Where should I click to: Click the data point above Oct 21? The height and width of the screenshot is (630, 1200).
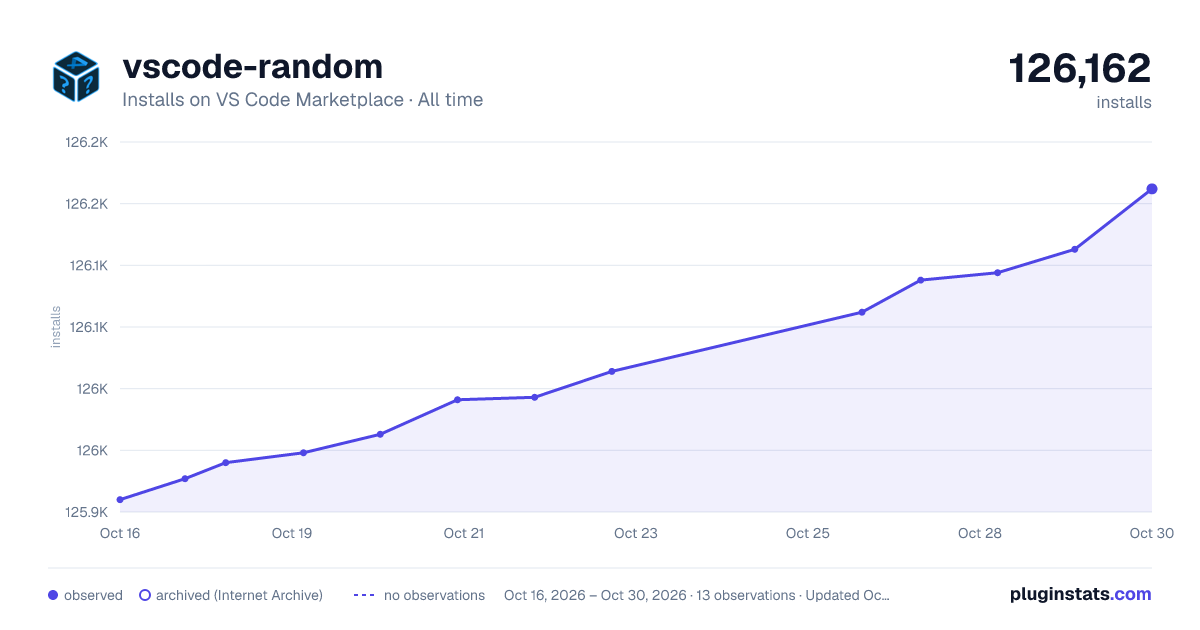(x=457, y=400)
